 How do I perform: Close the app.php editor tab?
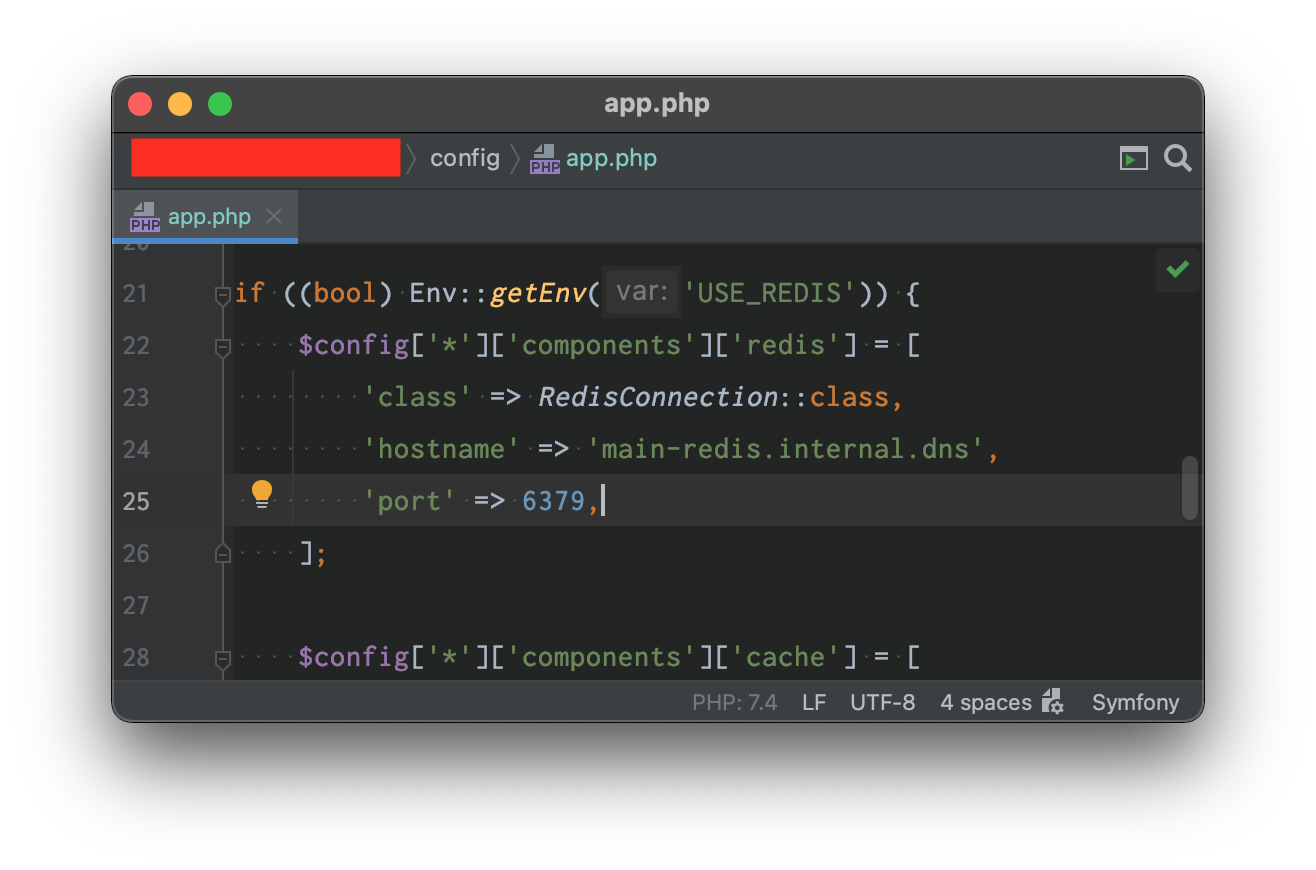(x=274, y=216)
